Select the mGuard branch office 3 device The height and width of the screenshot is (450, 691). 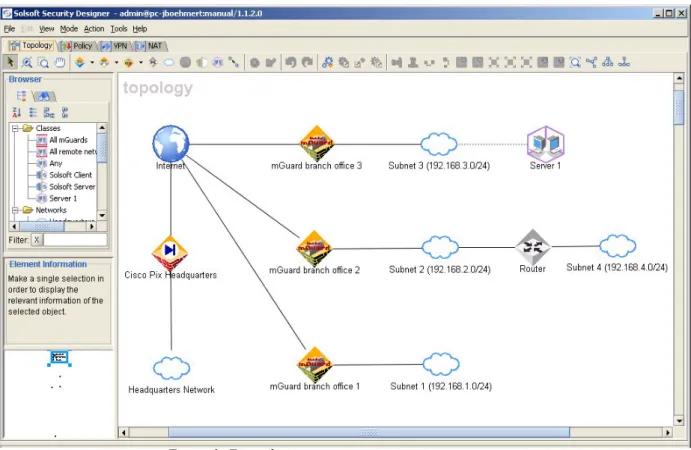pyautogui.click(x=316, y=143)
